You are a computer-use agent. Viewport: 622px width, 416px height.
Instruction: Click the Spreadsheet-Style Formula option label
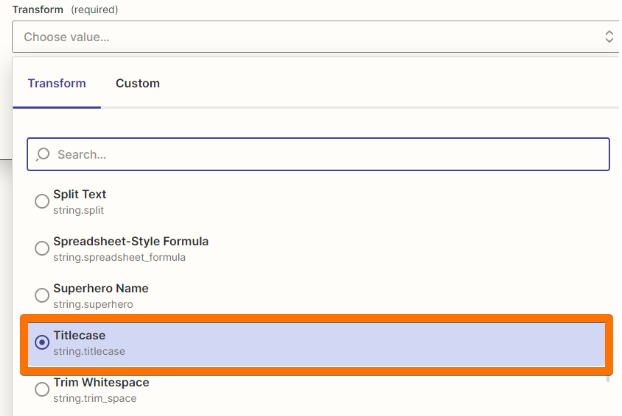[x=131, y=241]
